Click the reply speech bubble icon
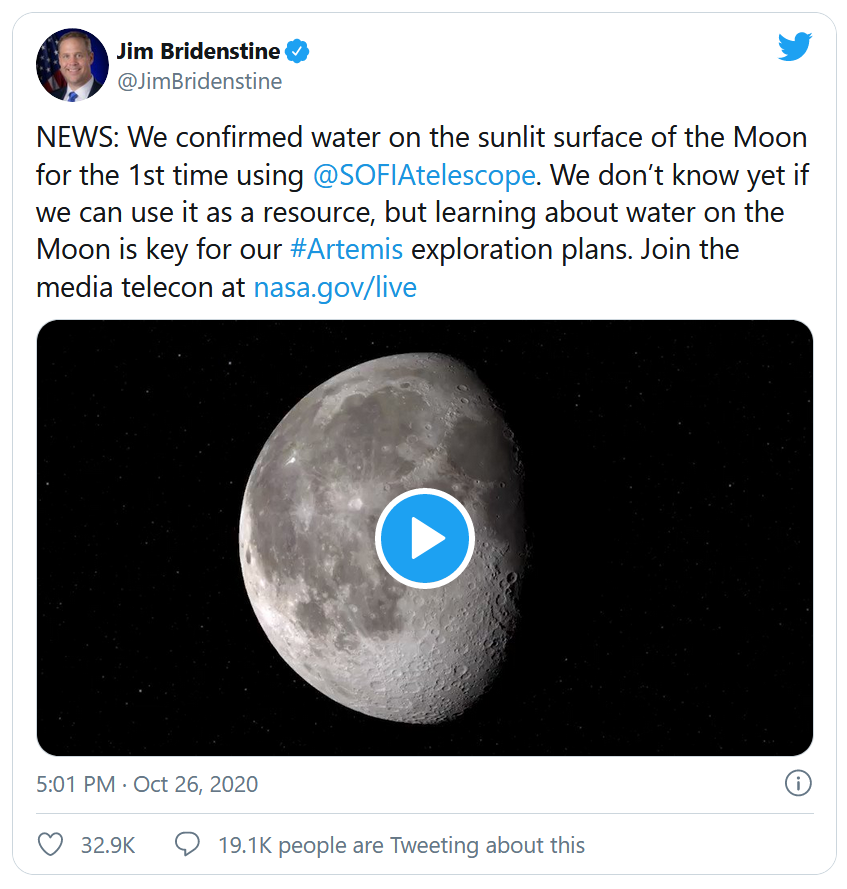This screenshot has height=889, width=847. 187,844
